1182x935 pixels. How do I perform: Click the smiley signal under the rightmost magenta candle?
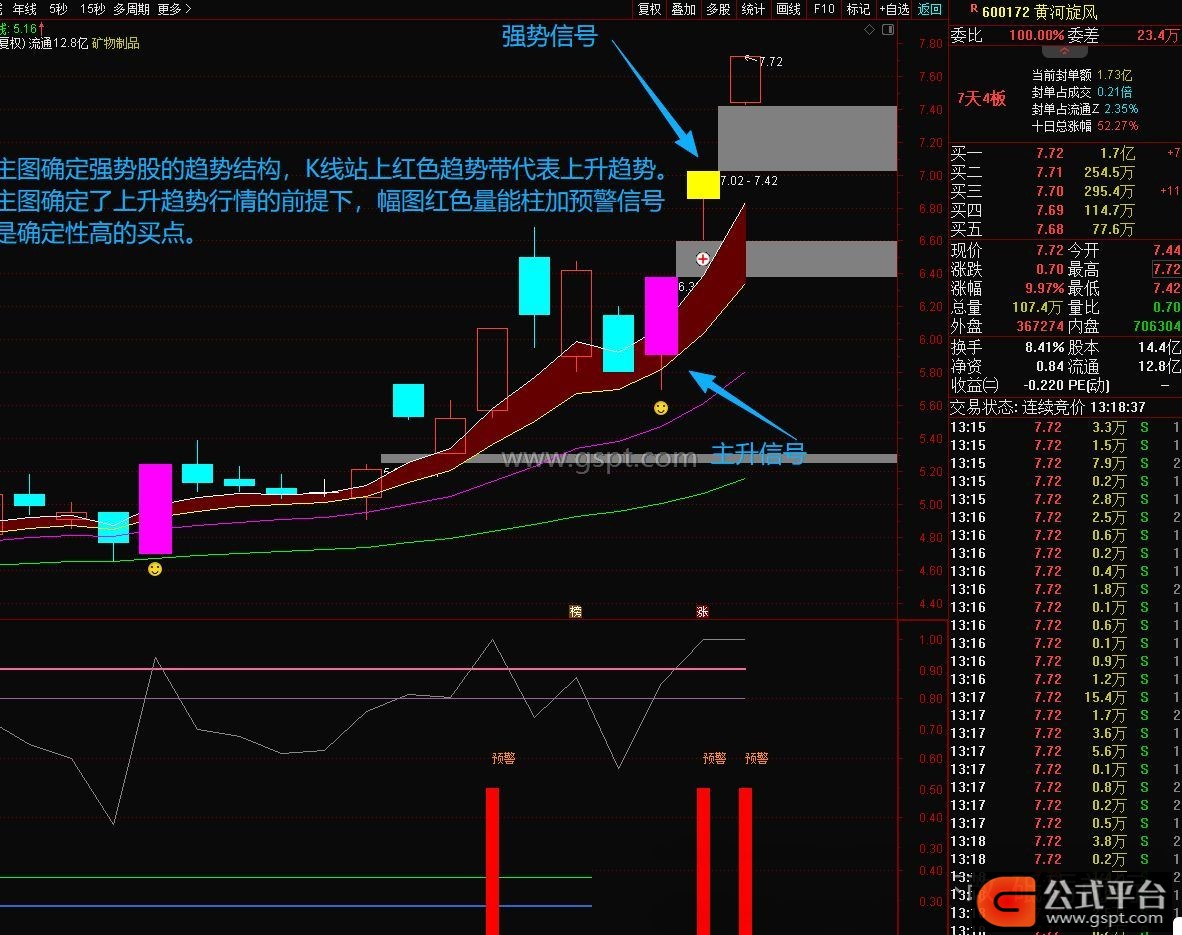(660, 408)
